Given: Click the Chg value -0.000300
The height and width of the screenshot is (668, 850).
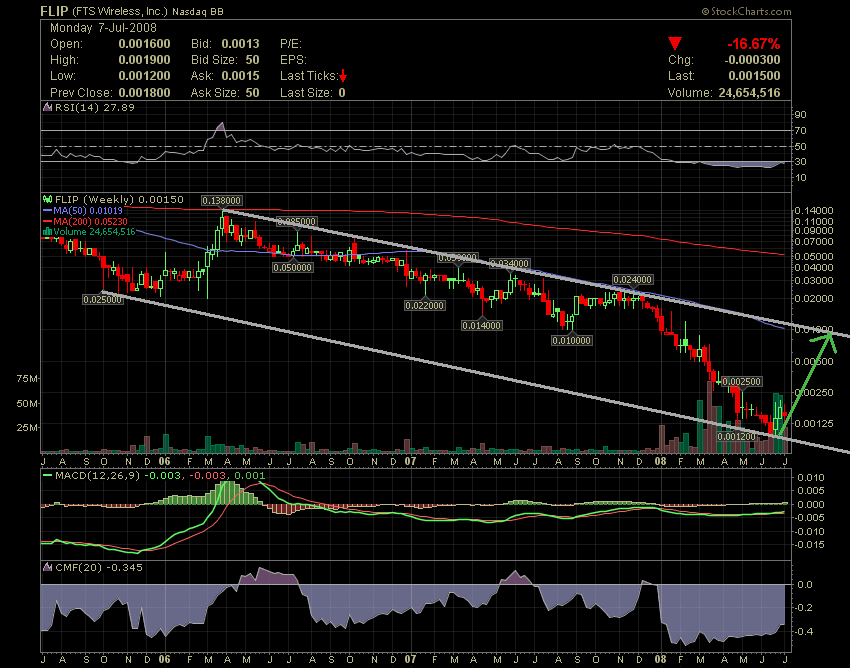Looking at the screenshot, I should (x=752, y=60).
